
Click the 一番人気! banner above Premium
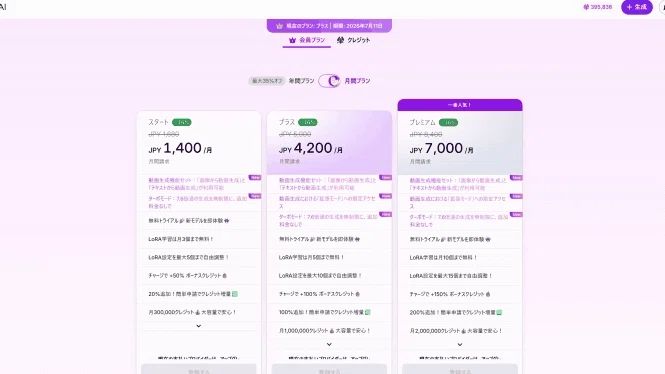coord(460,105)
